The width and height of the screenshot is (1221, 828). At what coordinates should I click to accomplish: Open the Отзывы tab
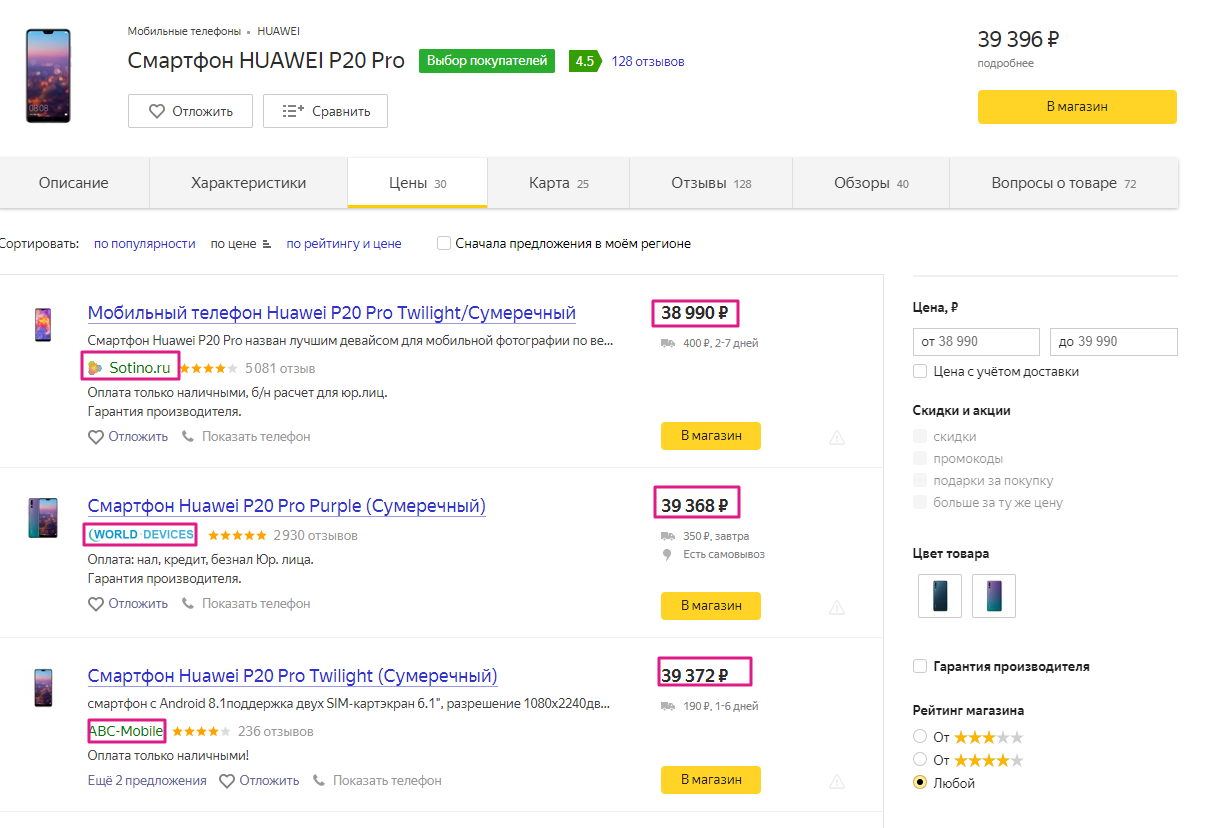coord(711,183)
